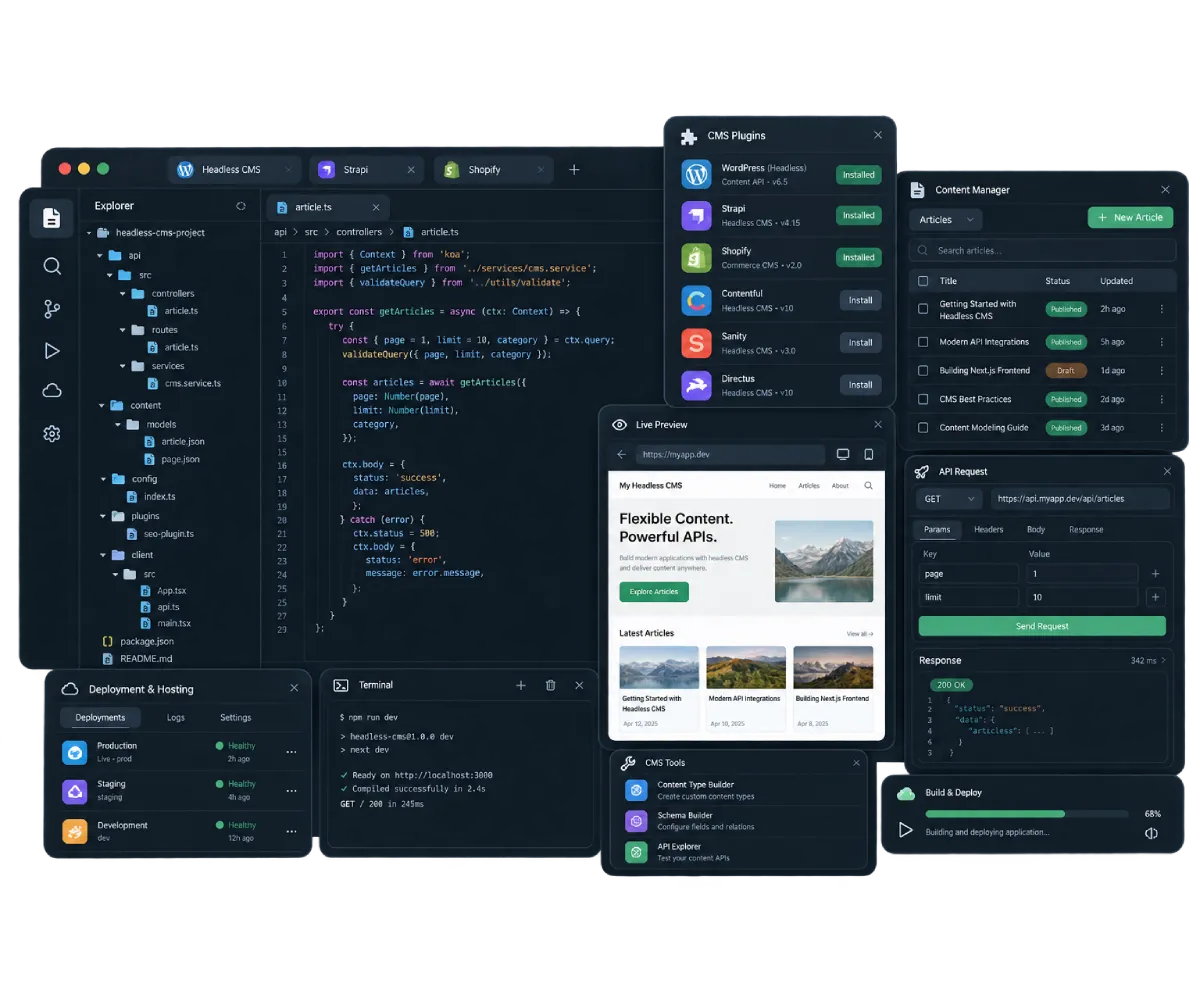Click the Contentful plugin icon

(696, 300)
